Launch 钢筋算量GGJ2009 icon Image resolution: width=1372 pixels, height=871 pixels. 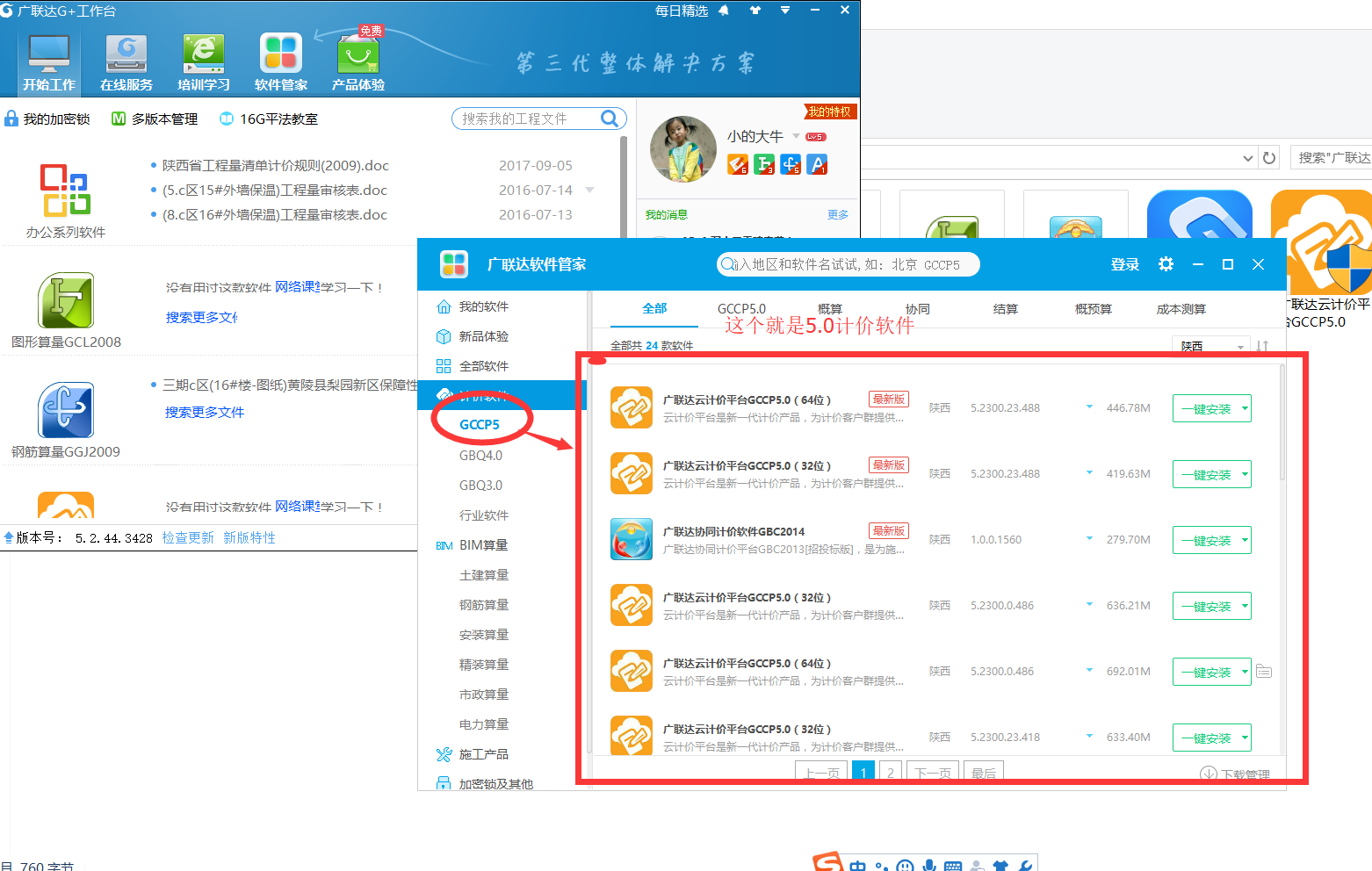(x=66, y=410)
